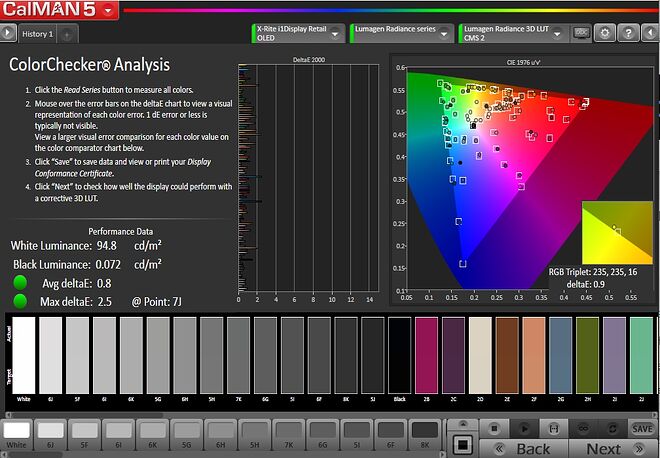Click the patch strip scrollbar right arrow
The height and width of the screenshot is (458, 660).
click(442, 454)
